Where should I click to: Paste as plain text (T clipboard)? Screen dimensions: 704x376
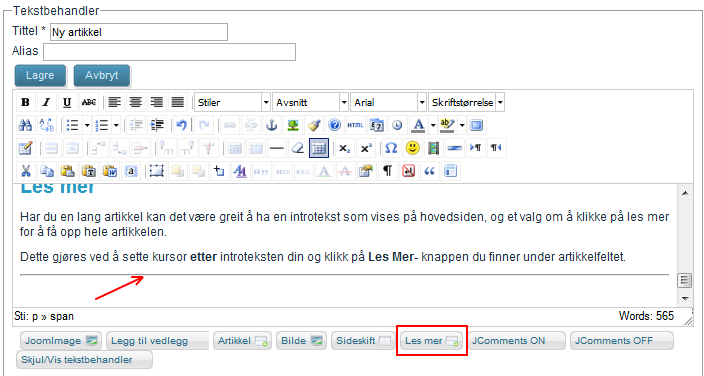coord(89,171)
